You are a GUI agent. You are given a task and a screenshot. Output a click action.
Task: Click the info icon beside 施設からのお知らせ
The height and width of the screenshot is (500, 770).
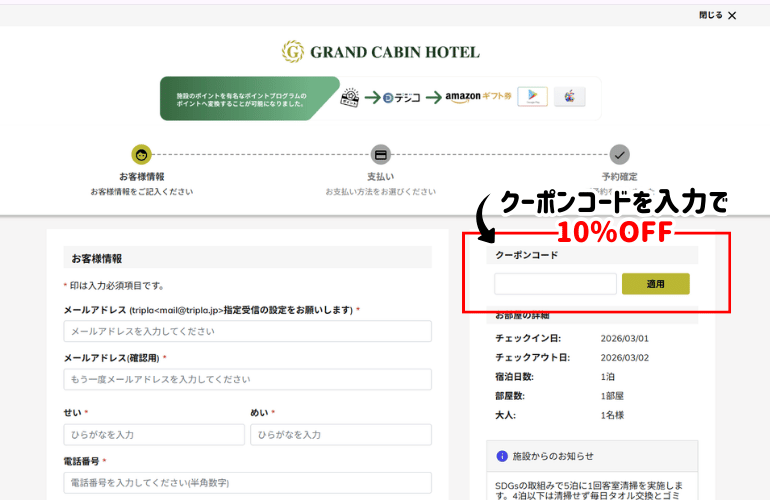tap(502, 456)
